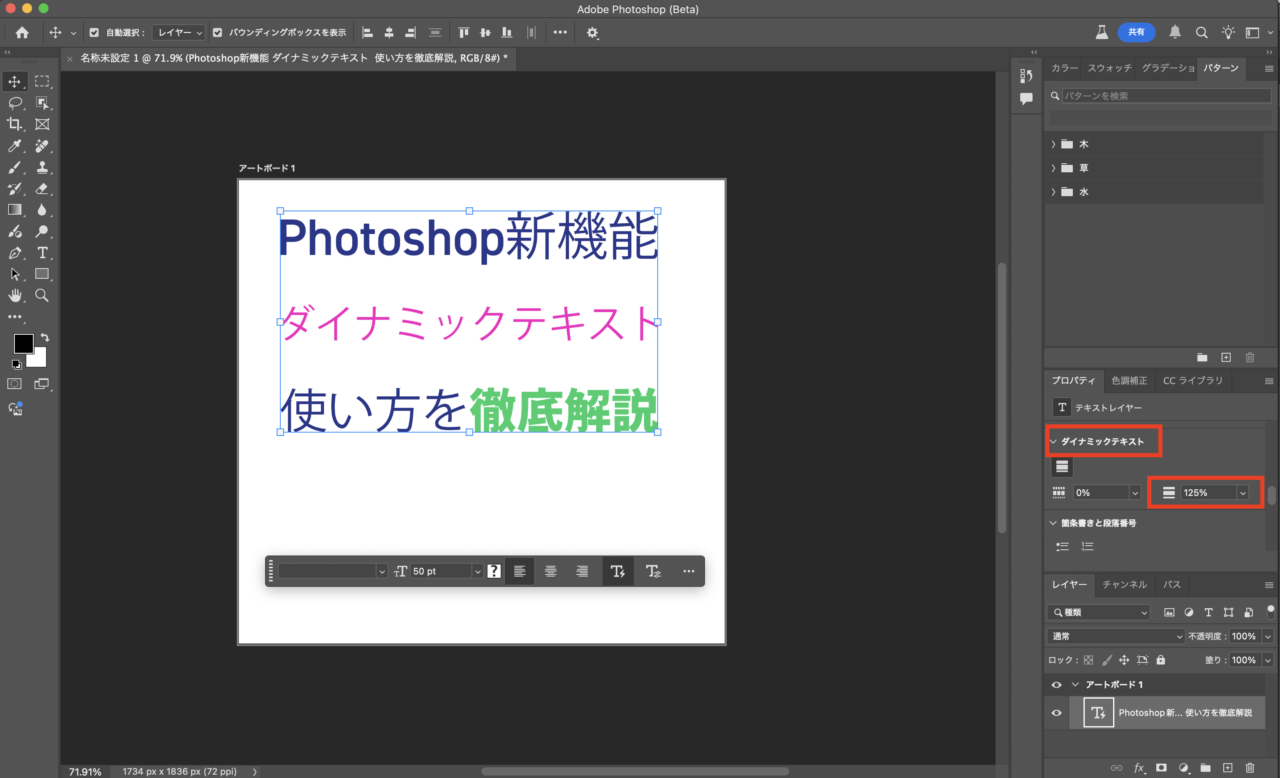Select the Zoom tool
Screen dimensions: 1280x778
pyautogui.click(x=42, y=295)
